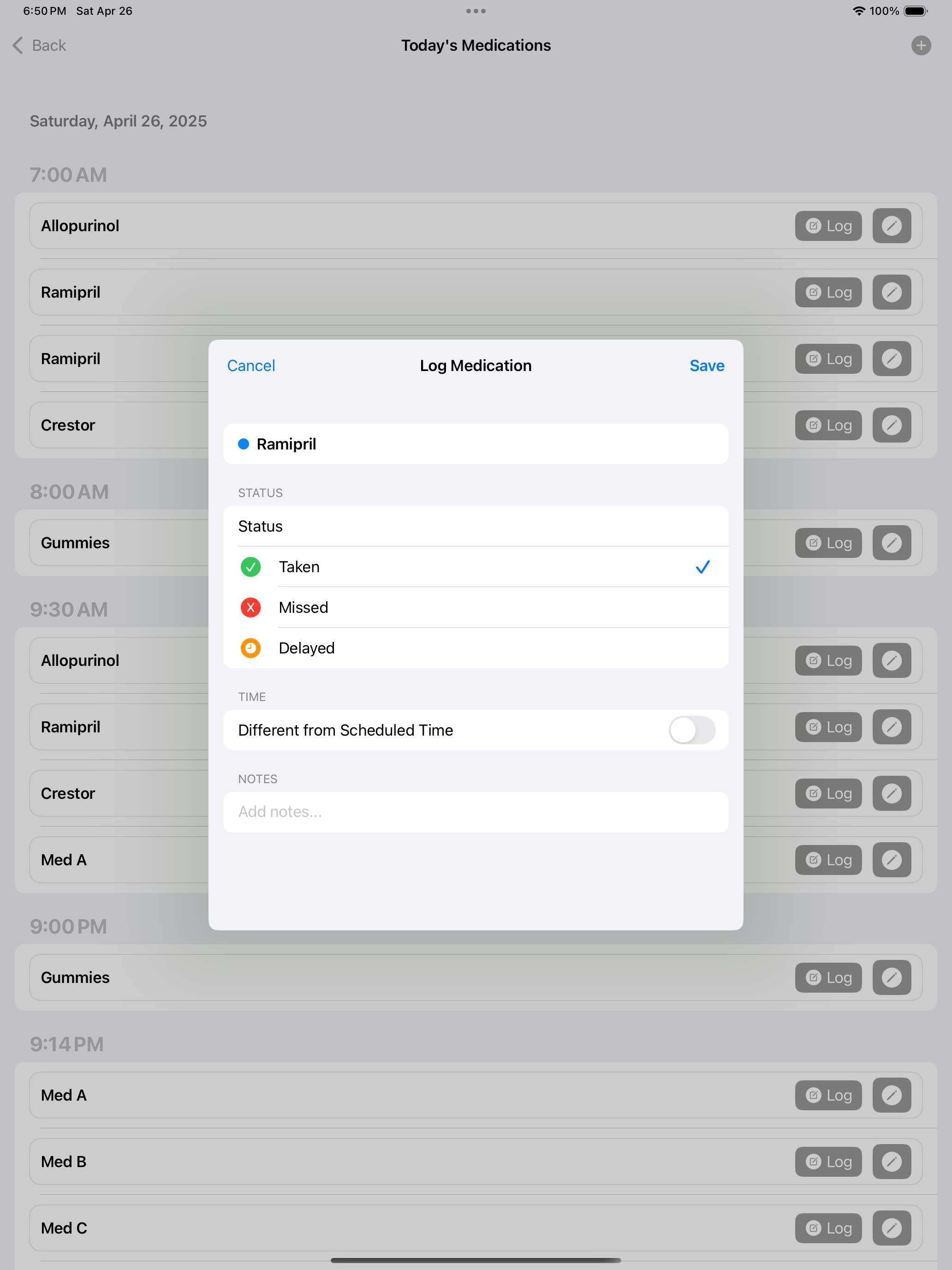Tap the Med B name
Screen dimensions: 952x1270
click(64, 1162)
